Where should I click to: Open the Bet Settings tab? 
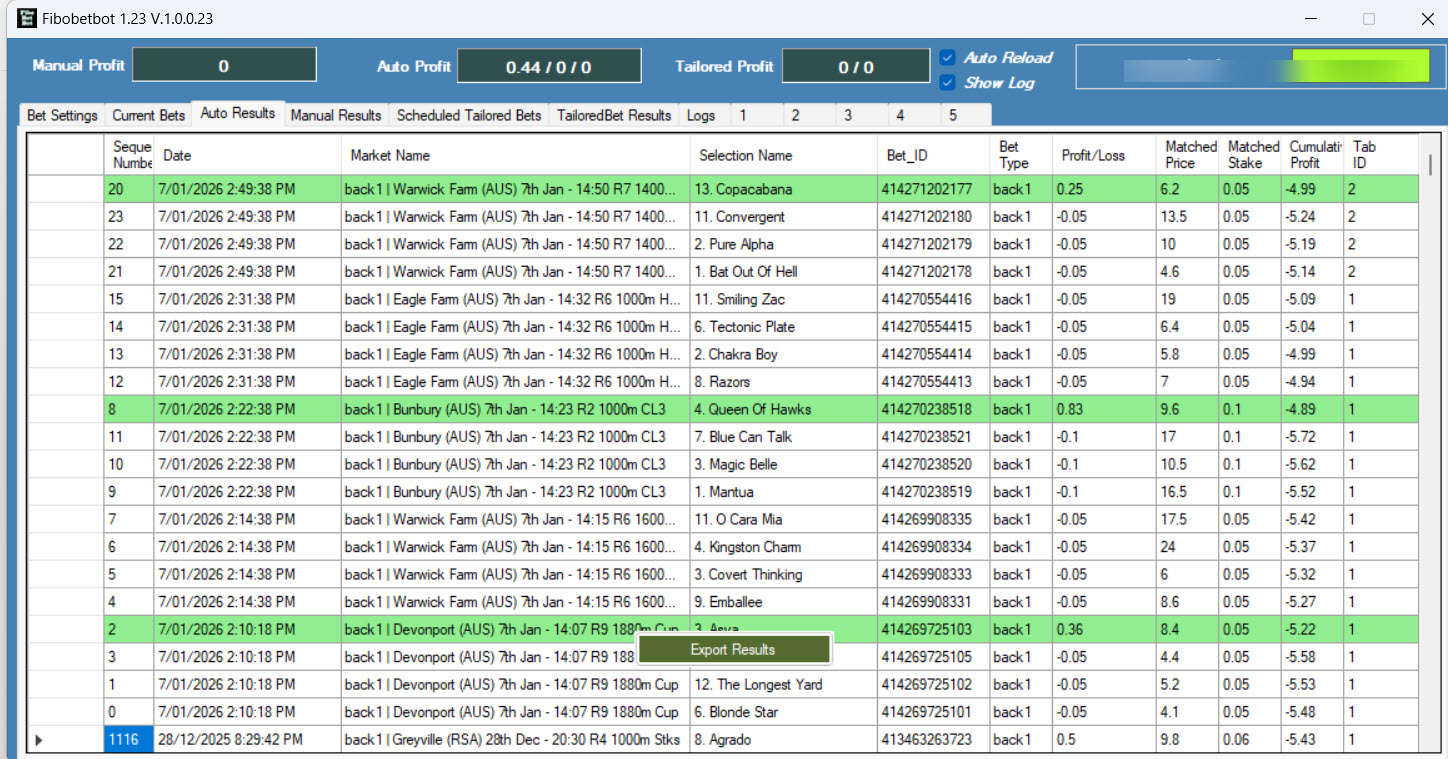(62, 115)
